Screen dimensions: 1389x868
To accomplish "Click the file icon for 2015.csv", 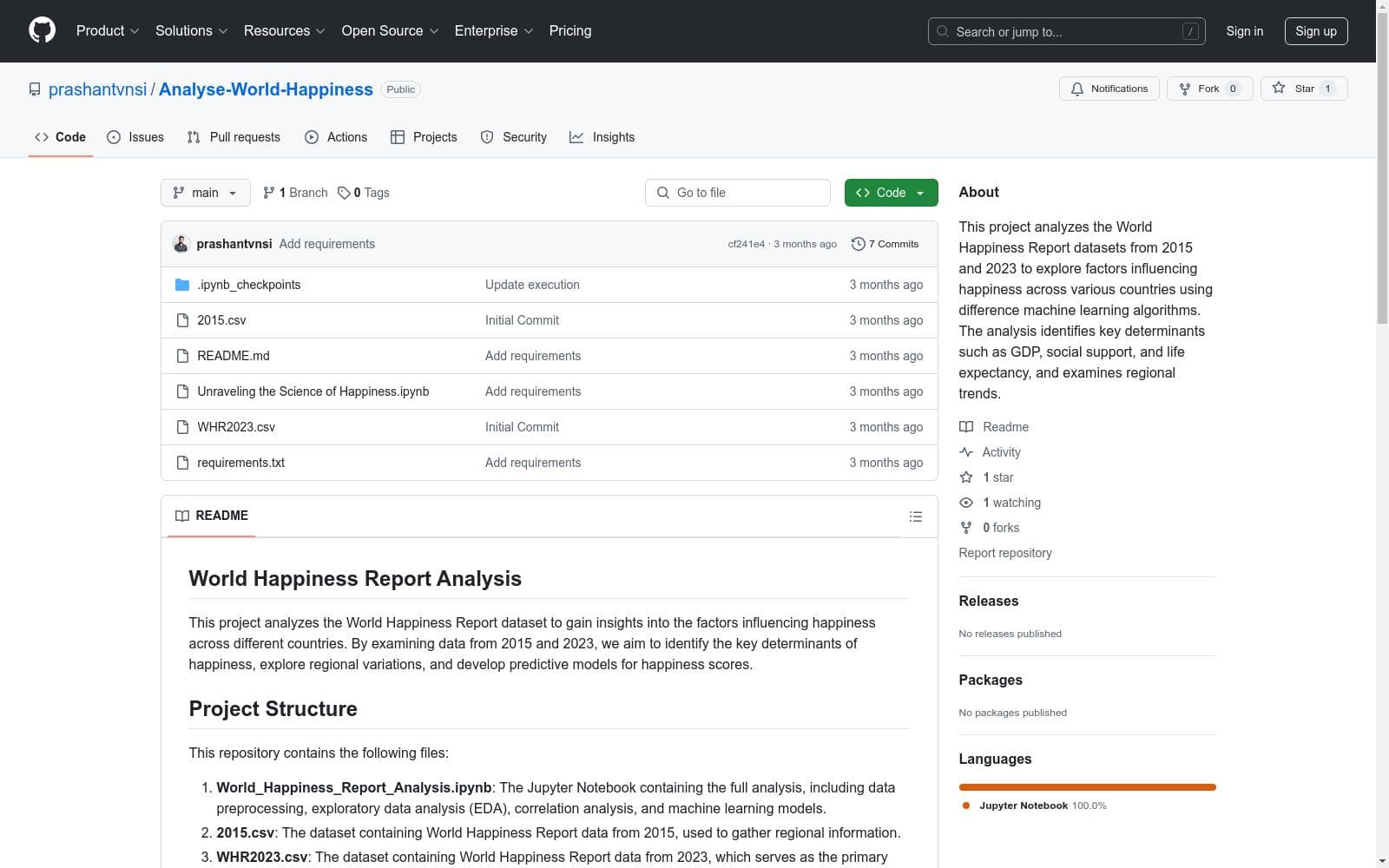I will click(x=182, y=320).
